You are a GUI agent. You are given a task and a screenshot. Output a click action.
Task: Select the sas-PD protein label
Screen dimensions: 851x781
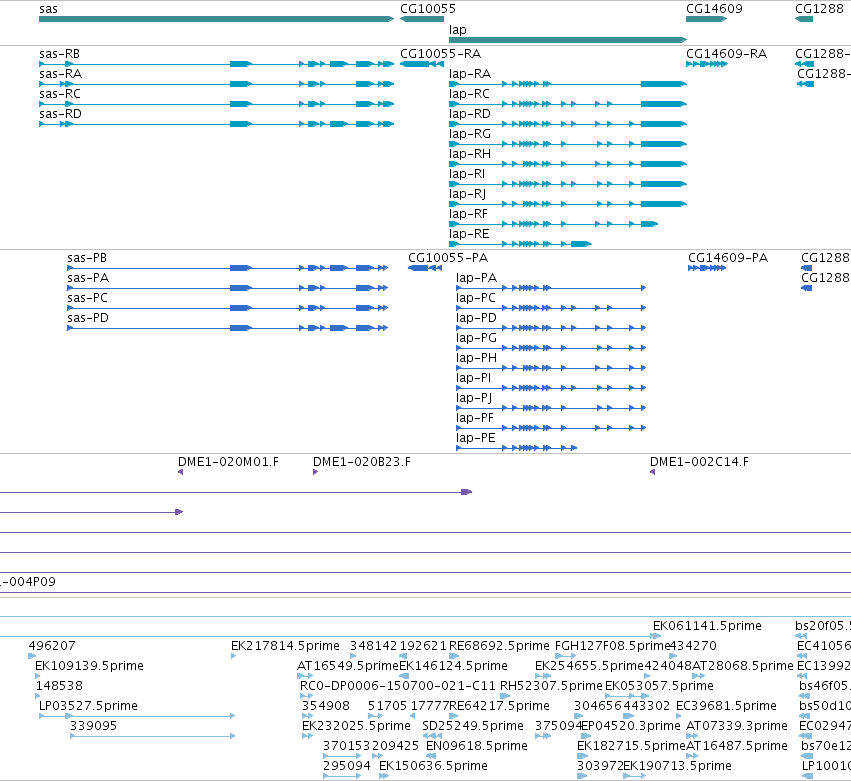click(88, 318)
